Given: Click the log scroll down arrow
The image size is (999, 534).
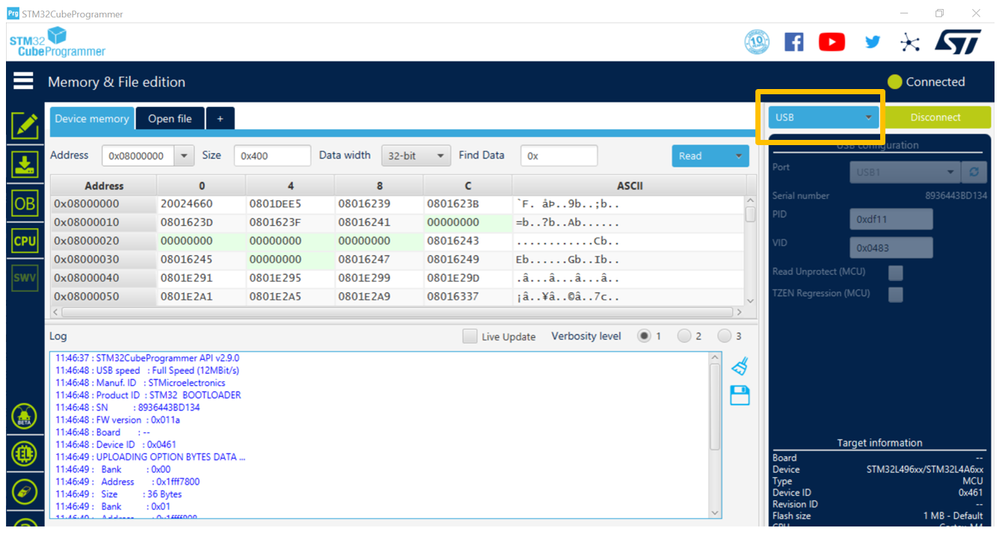Looking at the screenshot, I should click(714, 512).
